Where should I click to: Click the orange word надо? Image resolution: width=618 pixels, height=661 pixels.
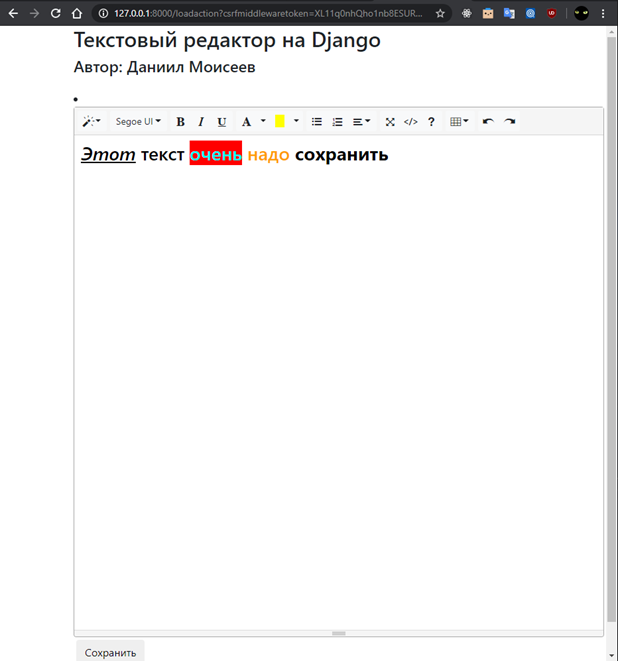pyautogui.click(x=269, y=155)
